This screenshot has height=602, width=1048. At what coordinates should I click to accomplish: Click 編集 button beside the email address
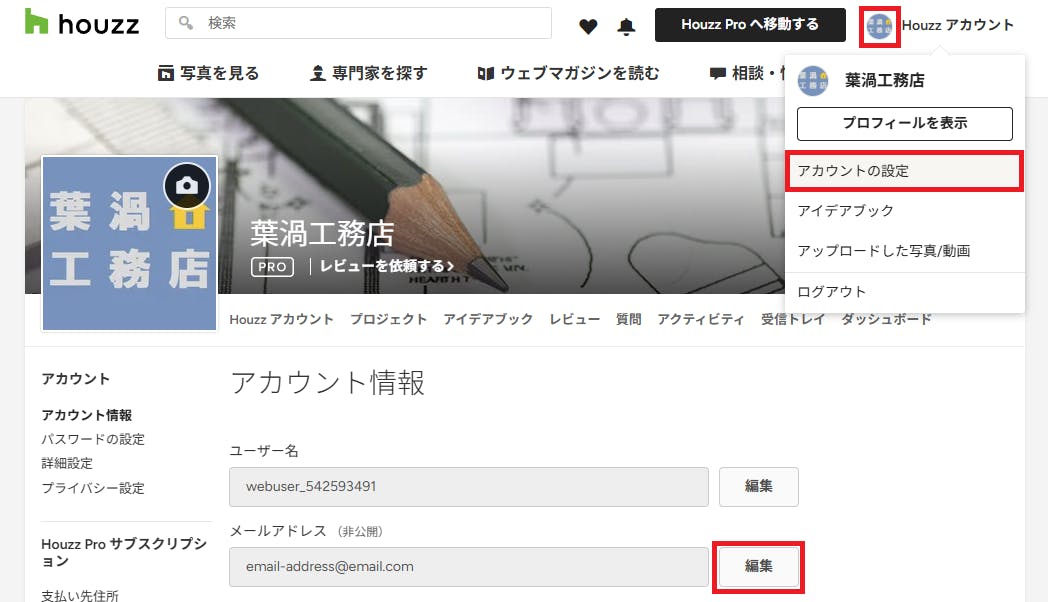[x=758, y=566]
